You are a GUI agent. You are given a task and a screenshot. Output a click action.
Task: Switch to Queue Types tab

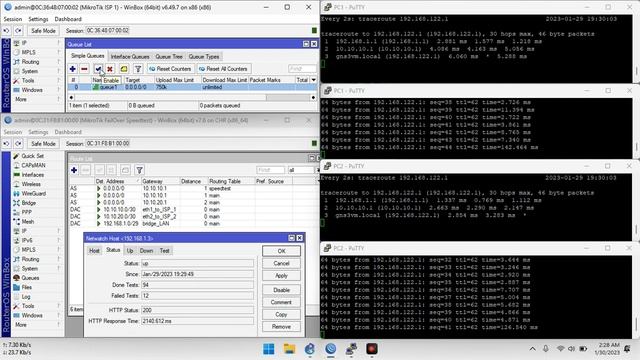click(x=204, y=57)
